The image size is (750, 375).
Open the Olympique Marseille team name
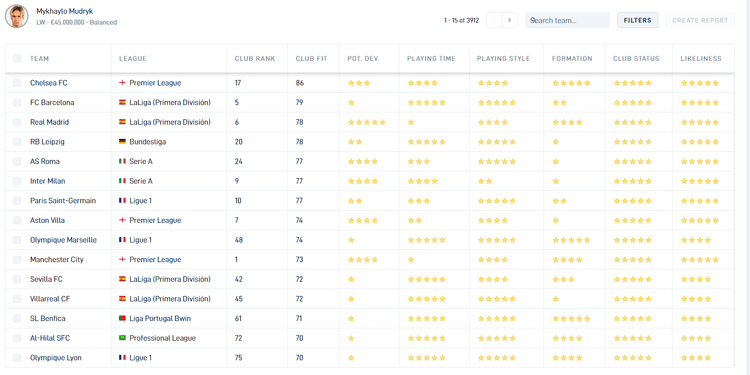63,240
